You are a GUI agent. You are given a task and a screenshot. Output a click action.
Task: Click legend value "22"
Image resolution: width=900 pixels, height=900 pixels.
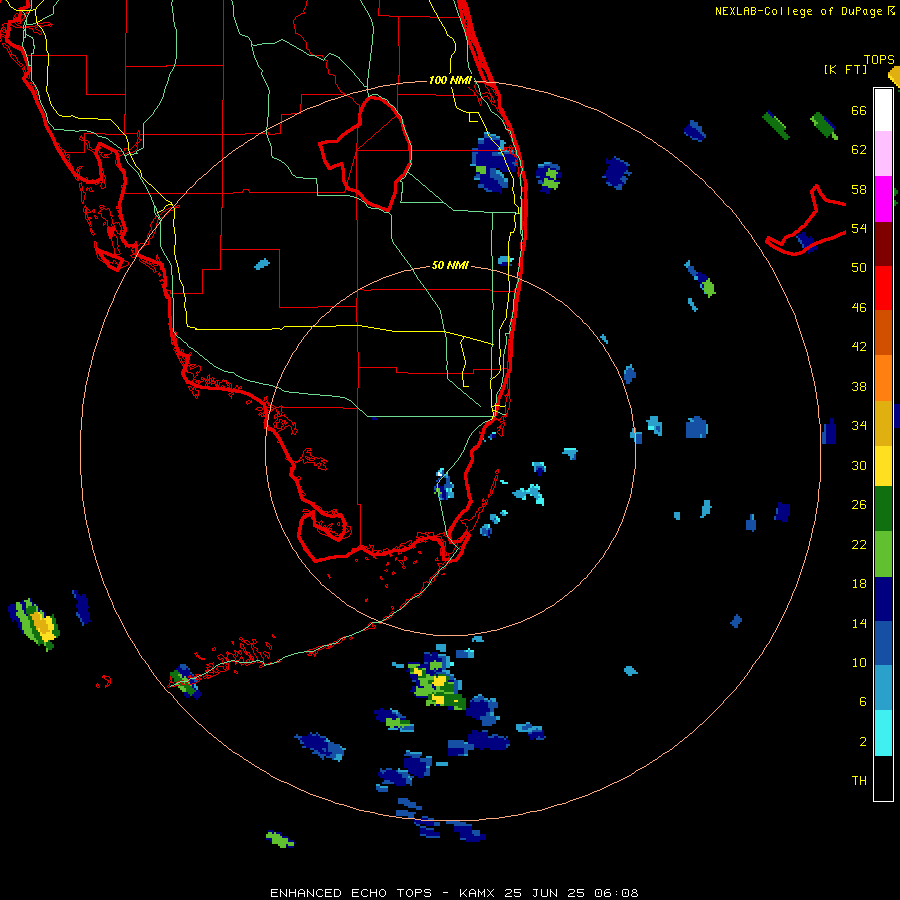859,544
